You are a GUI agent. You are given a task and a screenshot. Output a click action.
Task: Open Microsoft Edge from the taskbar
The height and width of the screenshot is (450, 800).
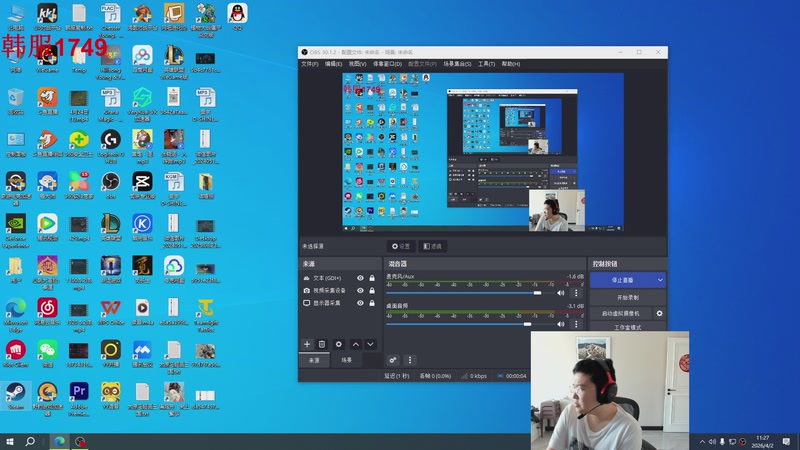(x=60, y=441)
